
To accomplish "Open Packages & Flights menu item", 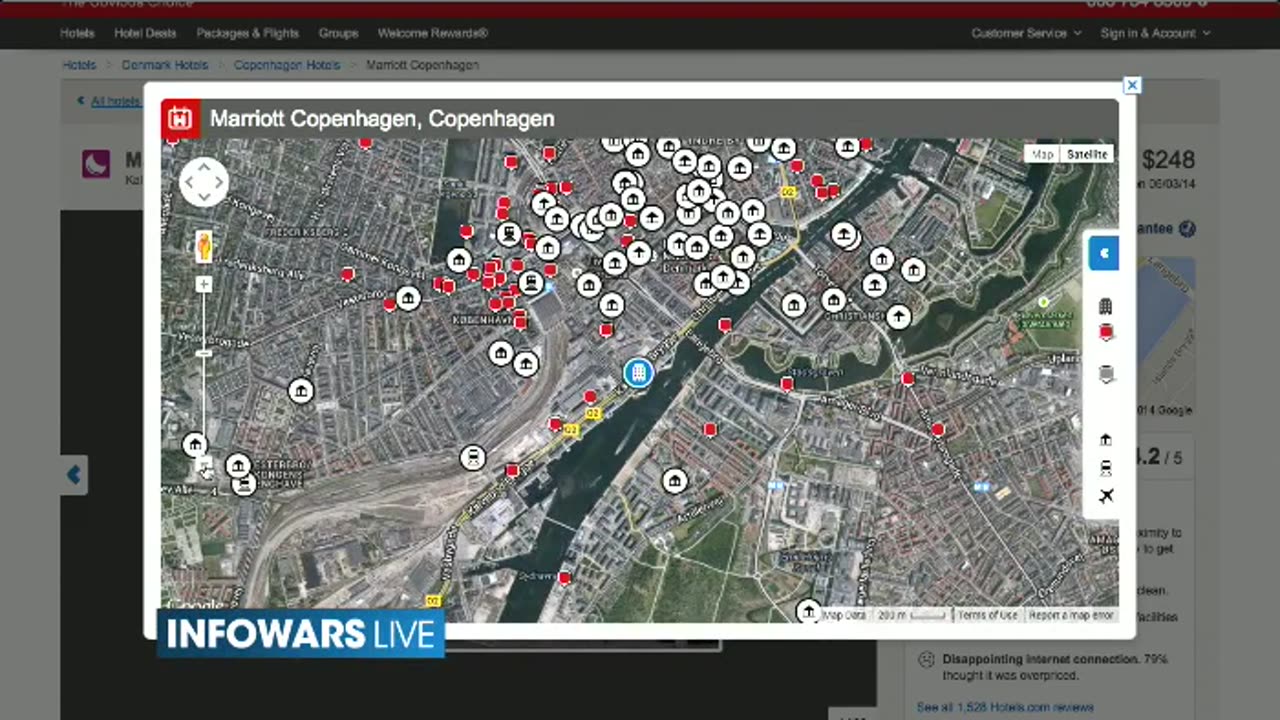I will [248, 33].
